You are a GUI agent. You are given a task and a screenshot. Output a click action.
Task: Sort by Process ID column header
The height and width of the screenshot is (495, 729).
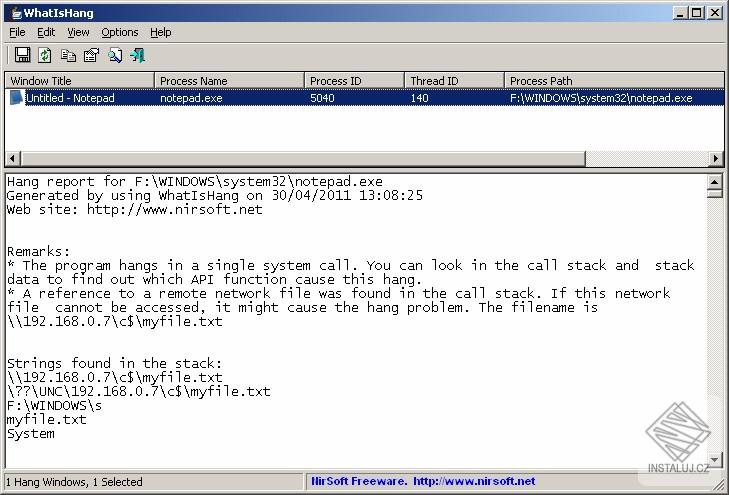coord(354,80)
